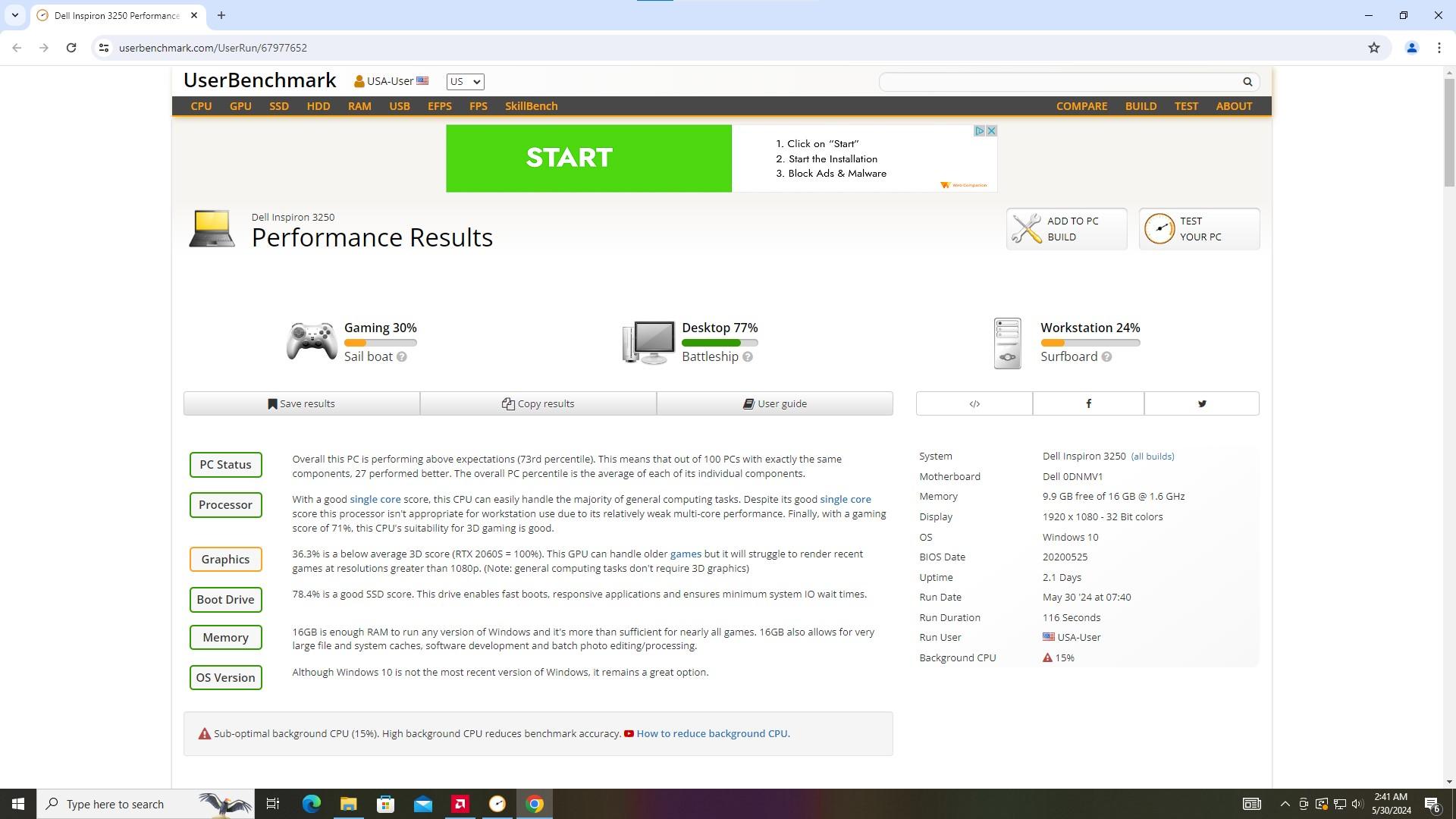Viewport: 1456px width, 819px height.
Task: Share results on Twitter
Action: pyautogui.click(x=1202, y=403)
